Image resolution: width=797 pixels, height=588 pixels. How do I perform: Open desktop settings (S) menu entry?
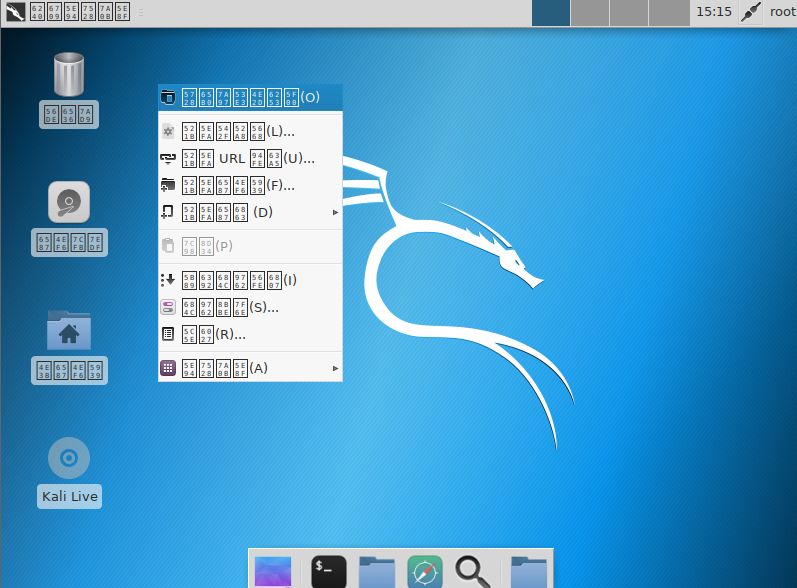[250, 307]
